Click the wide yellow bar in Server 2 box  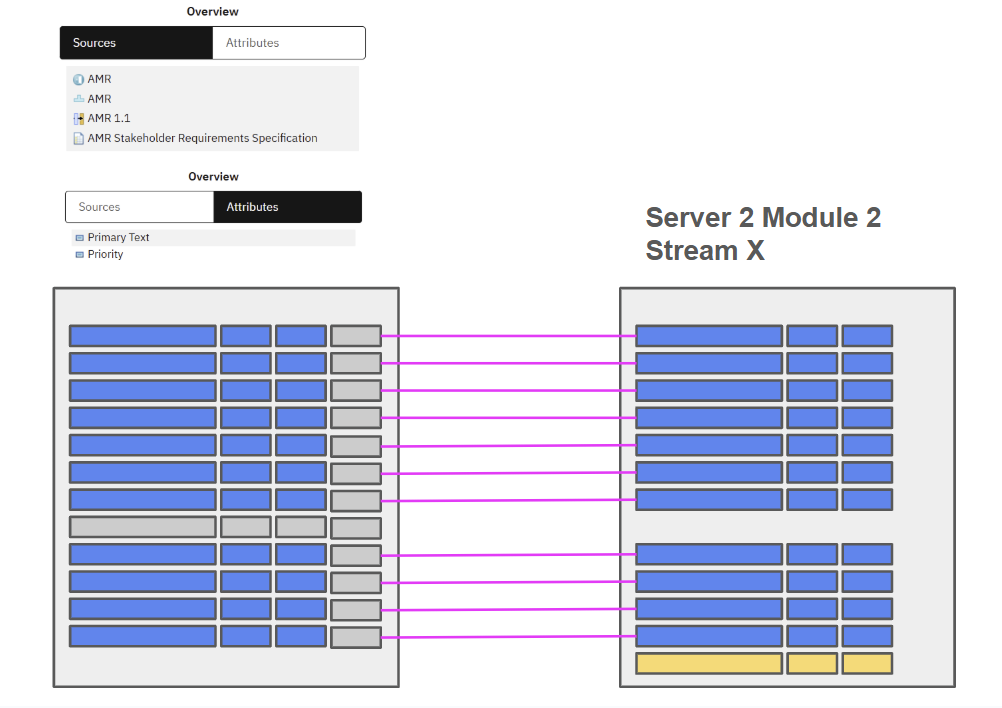(x=709, y=663)
